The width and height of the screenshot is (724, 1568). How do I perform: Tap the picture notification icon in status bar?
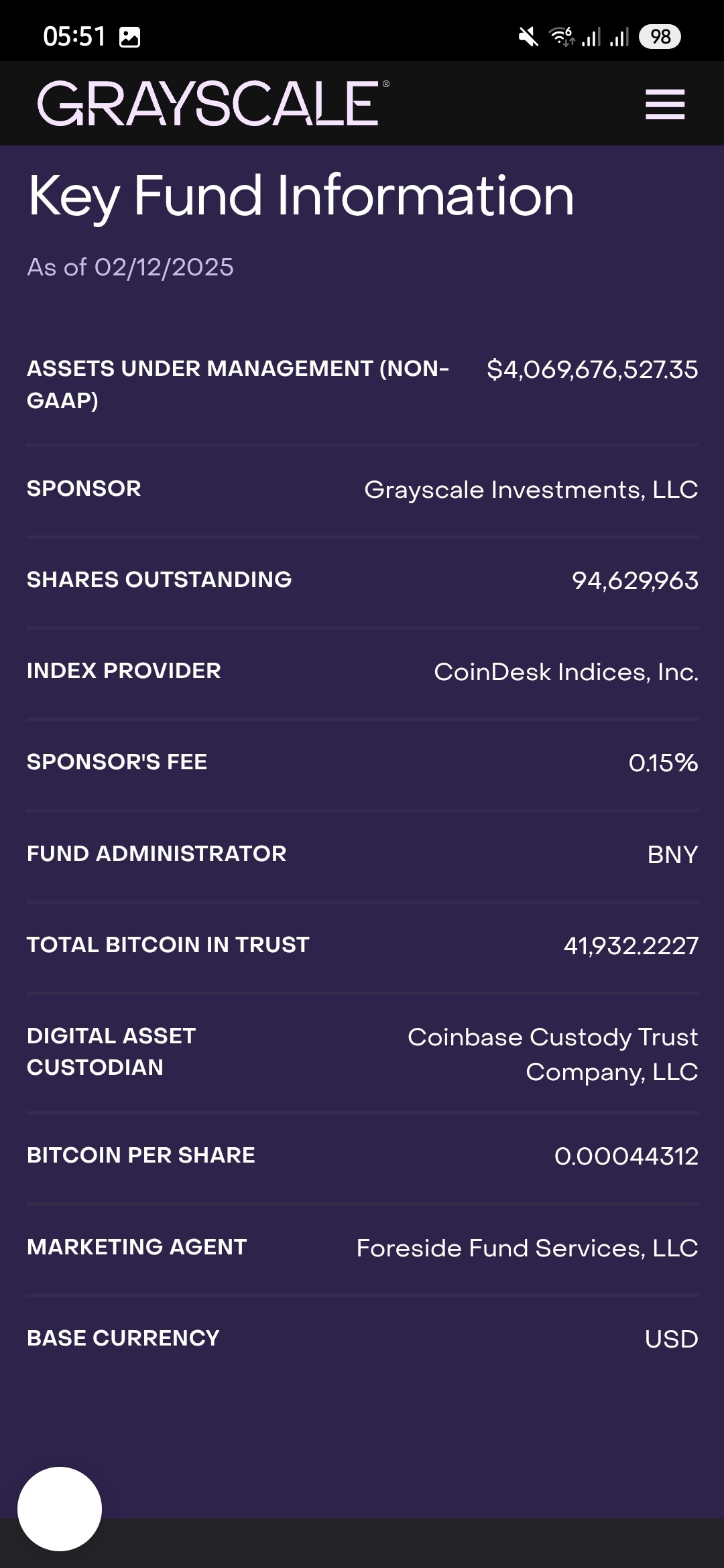pos(129,37)
